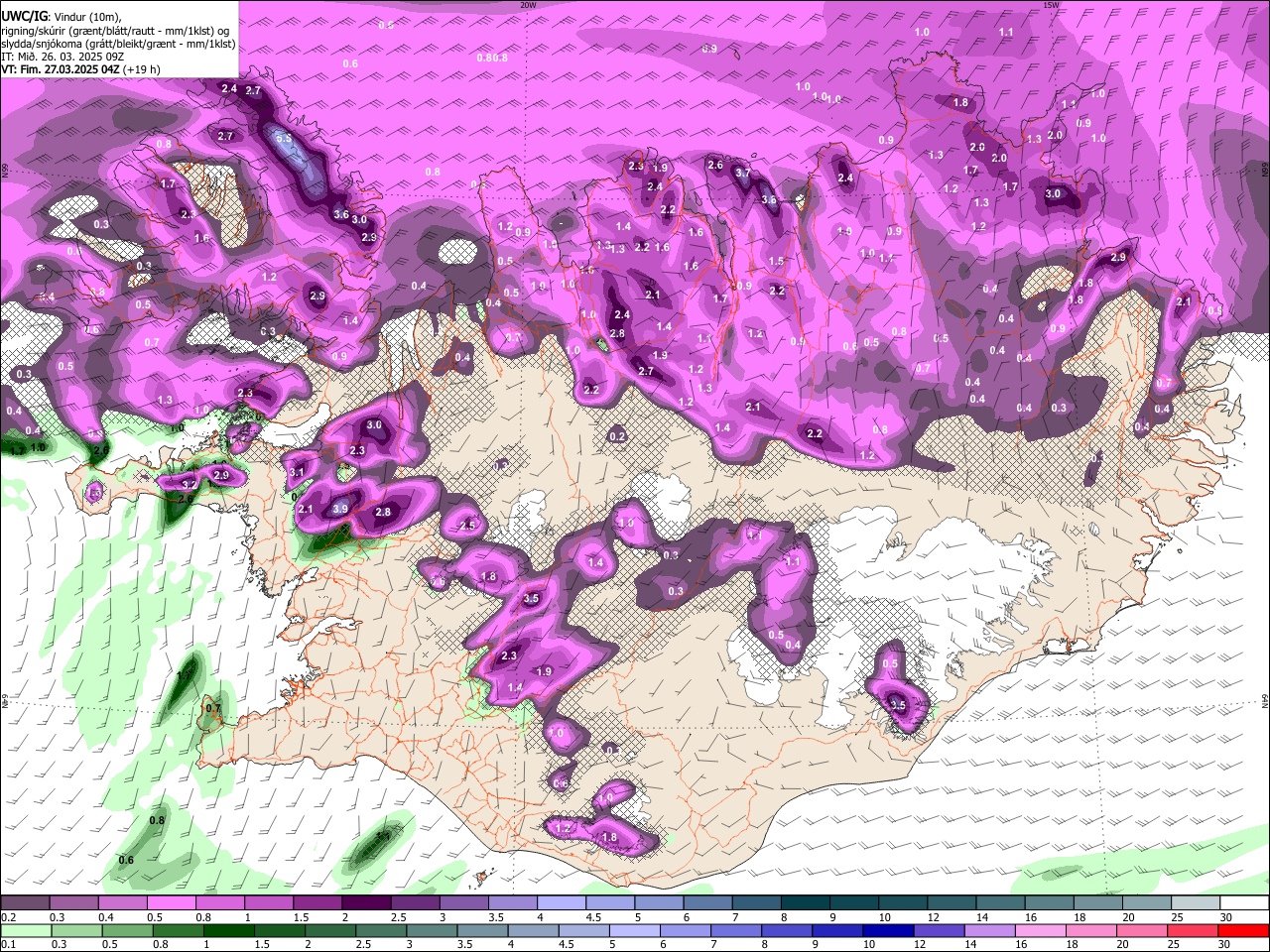Click the bright pink swatch between 0.5 and 0.8, upper legend
The width and height of the screenshot is (1270, 952).
[171, 903]
